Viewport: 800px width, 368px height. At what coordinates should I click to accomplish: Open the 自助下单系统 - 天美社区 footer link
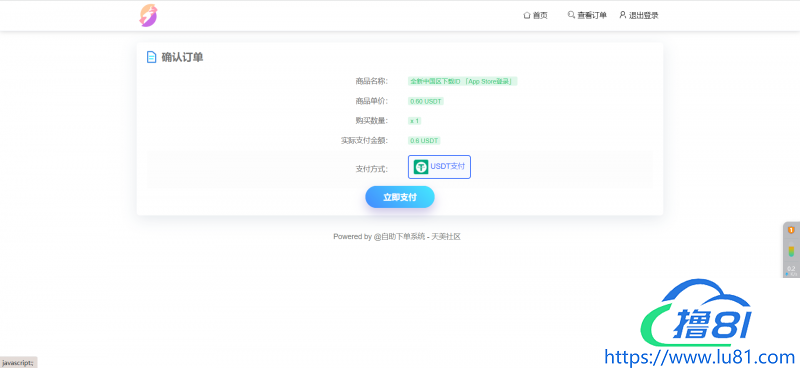[417, 237]
